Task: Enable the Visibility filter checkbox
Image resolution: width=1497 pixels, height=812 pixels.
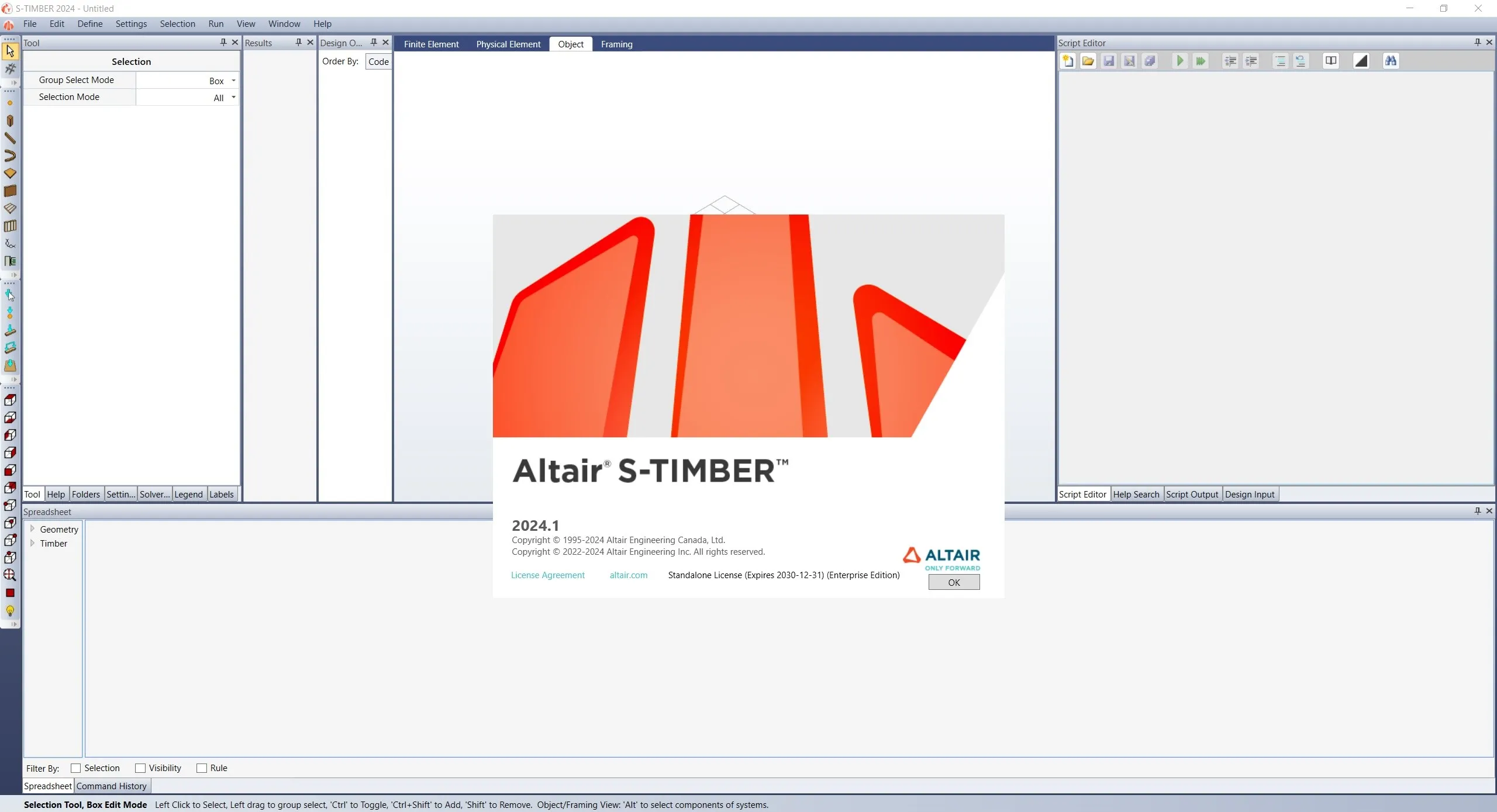Action: pyautogui.click(x=140, y=768)
